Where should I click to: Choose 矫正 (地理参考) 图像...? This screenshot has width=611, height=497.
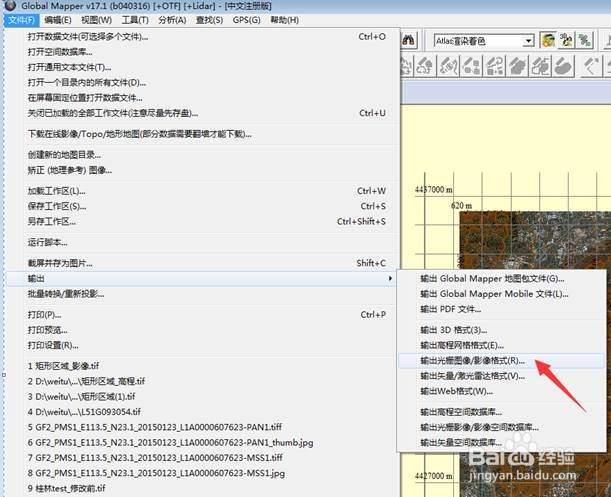click(203, 170)
